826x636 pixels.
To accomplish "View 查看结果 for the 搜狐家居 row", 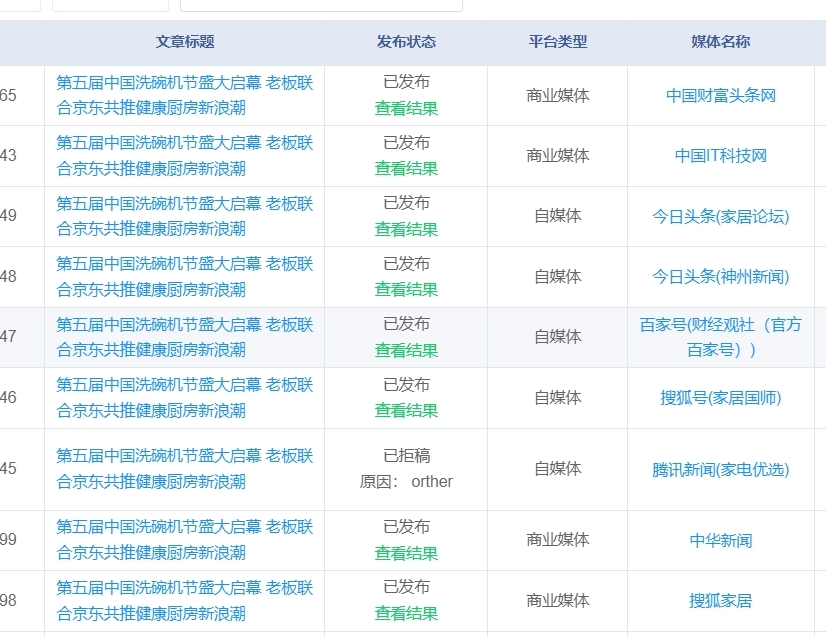I will pos(406,613).
